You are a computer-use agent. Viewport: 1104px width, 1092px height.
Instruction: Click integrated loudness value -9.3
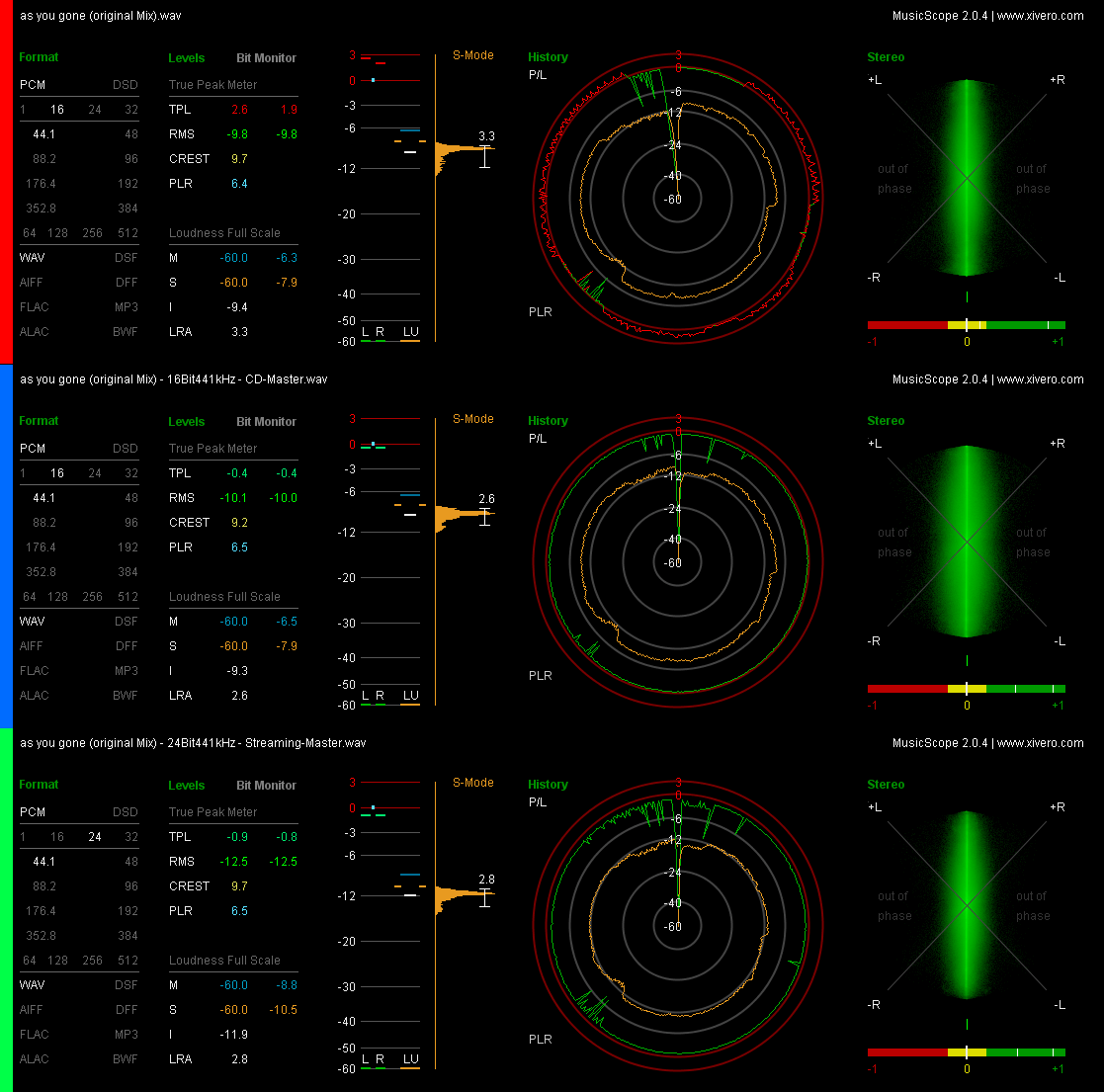(237, 671)
